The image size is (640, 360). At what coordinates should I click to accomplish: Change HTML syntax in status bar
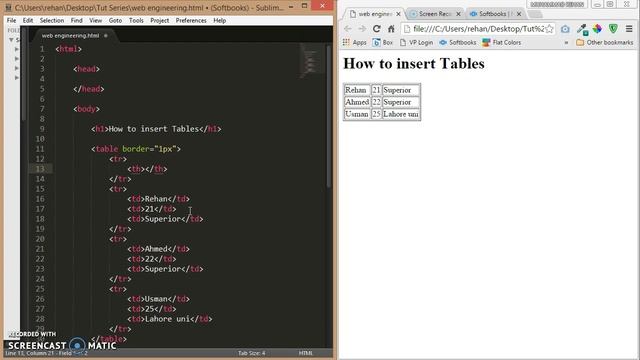pyautogui.click(x=306, y=353)
